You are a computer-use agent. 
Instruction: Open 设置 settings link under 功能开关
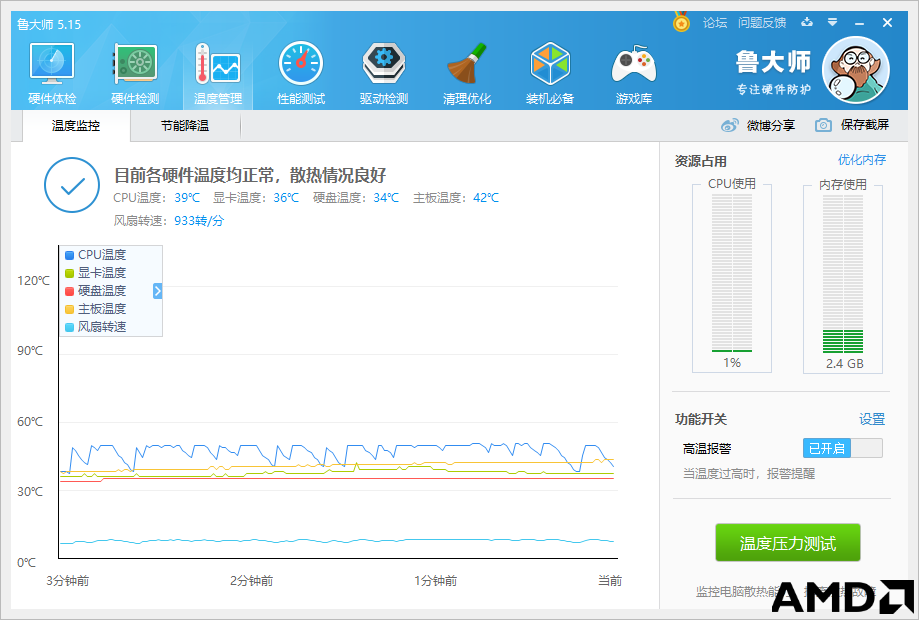tap(872, 419)
